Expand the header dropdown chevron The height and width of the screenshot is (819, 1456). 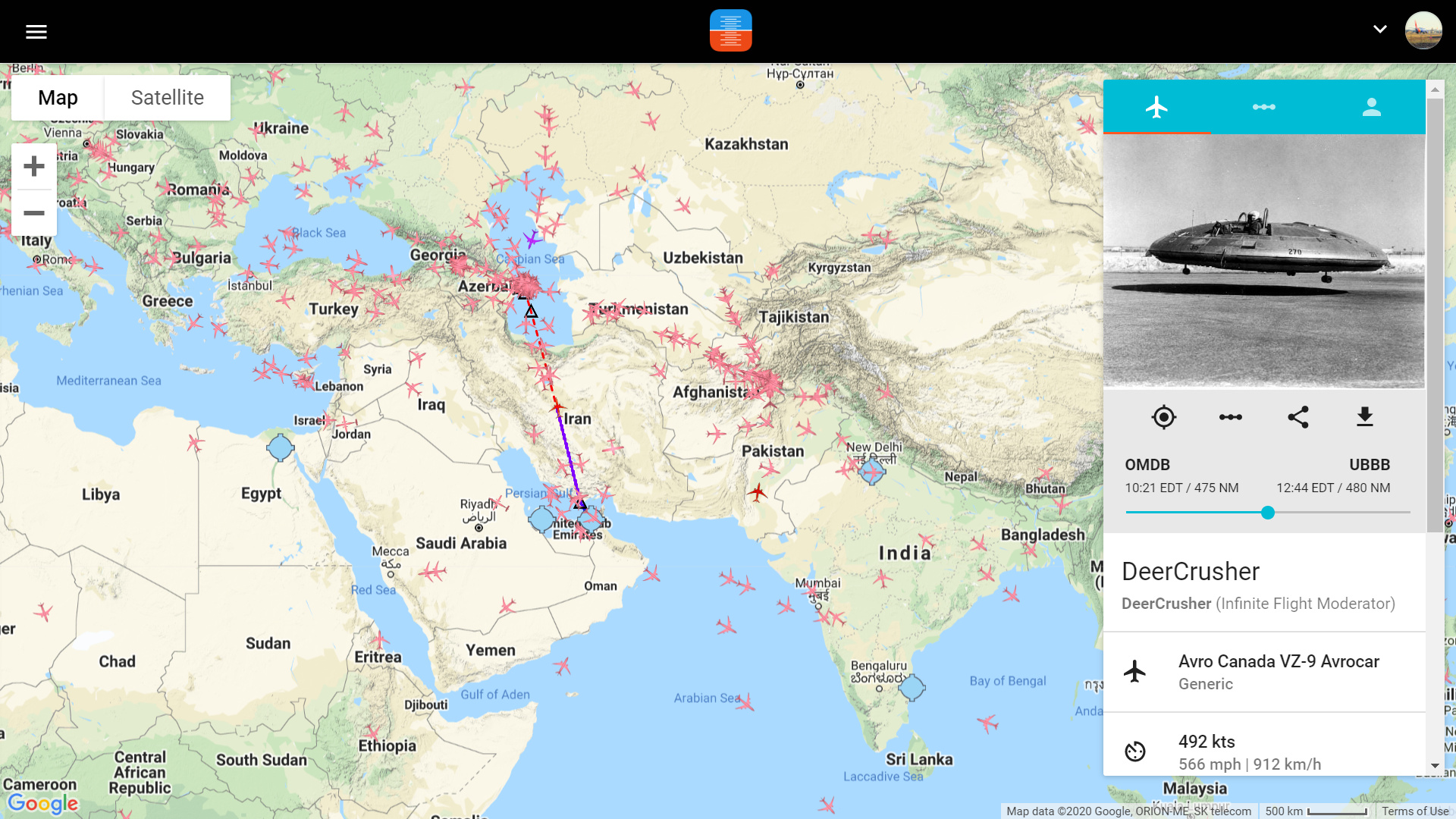(x=1379, y=30)
